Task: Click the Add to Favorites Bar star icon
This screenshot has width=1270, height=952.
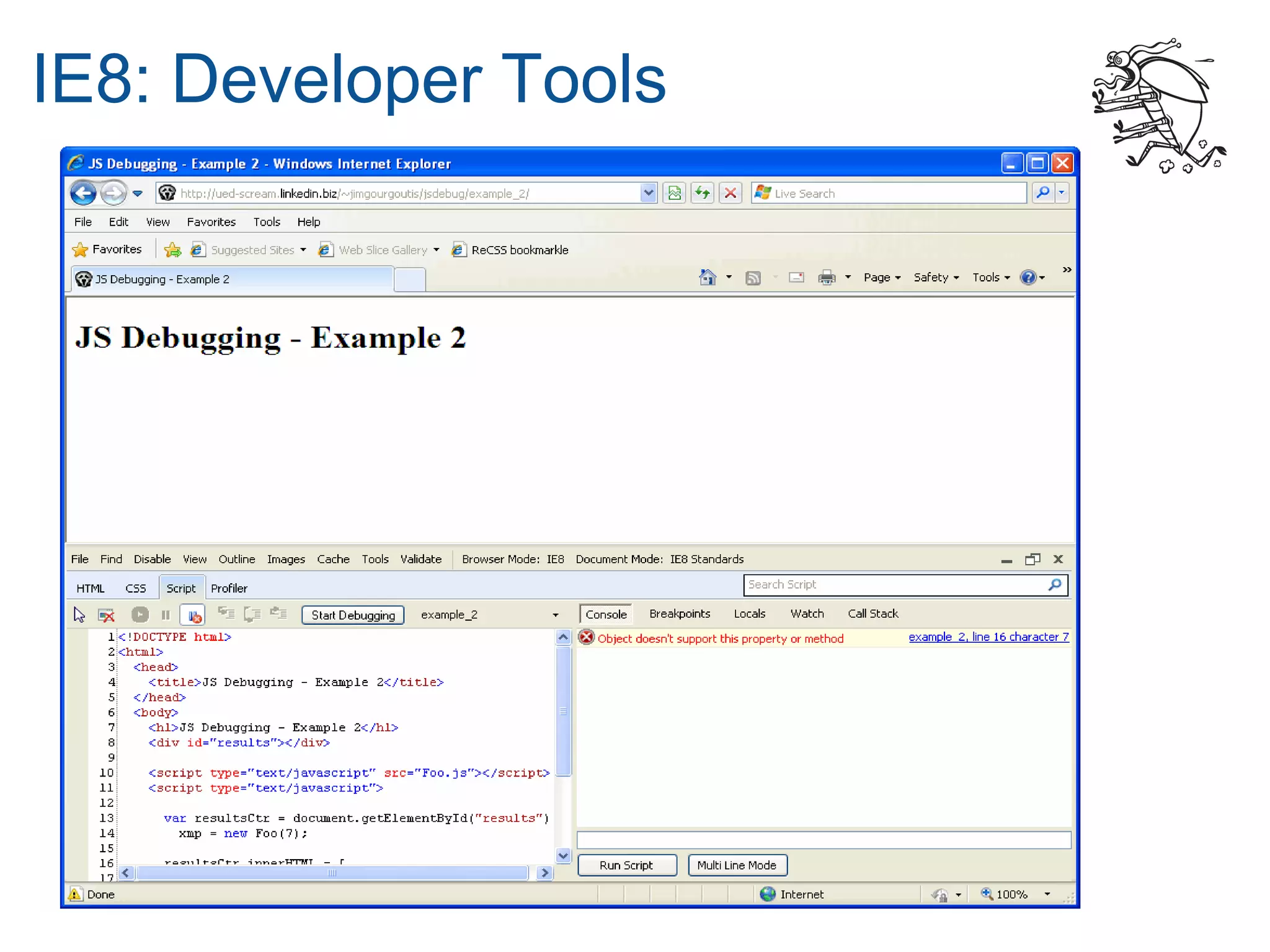Action: coord(172,250)
